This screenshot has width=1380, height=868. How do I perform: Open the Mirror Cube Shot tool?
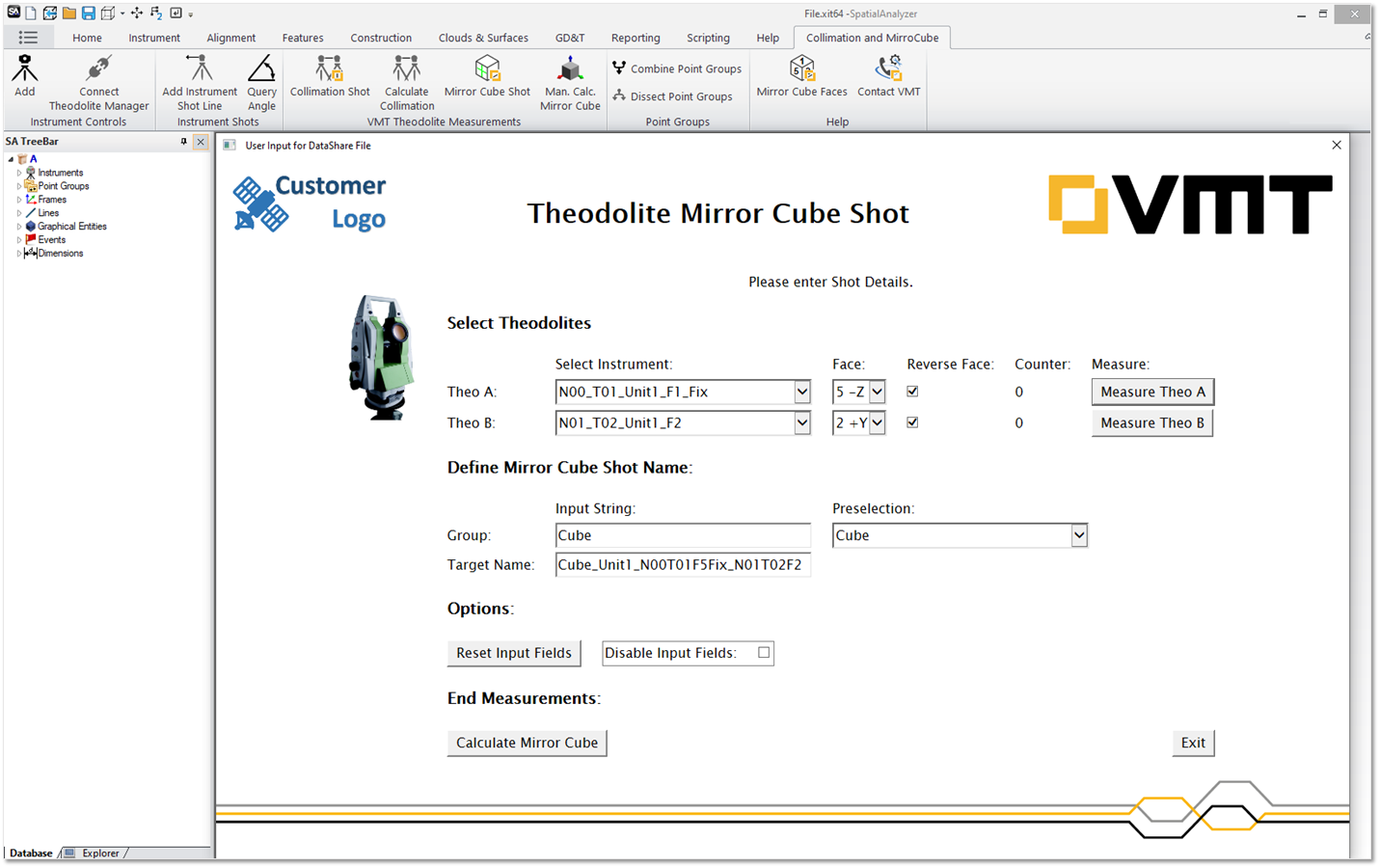[487, 77]
